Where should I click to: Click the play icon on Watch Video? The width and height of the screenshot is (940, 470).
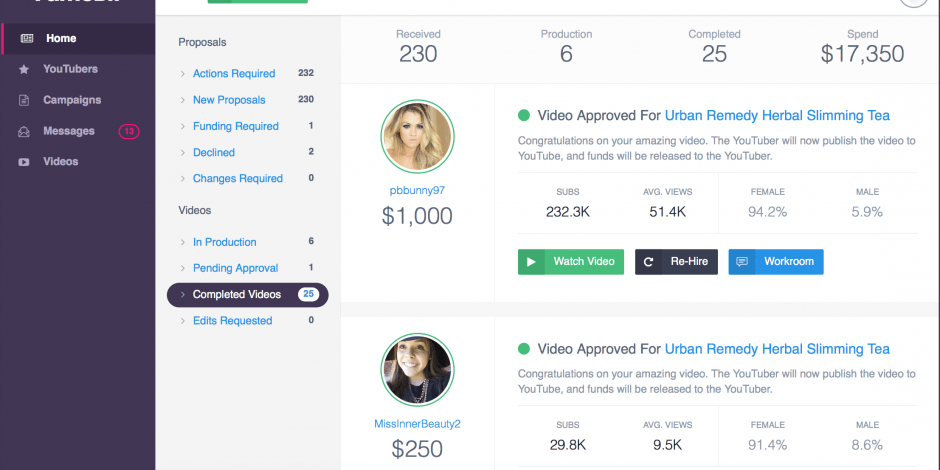tap(532, 262)
